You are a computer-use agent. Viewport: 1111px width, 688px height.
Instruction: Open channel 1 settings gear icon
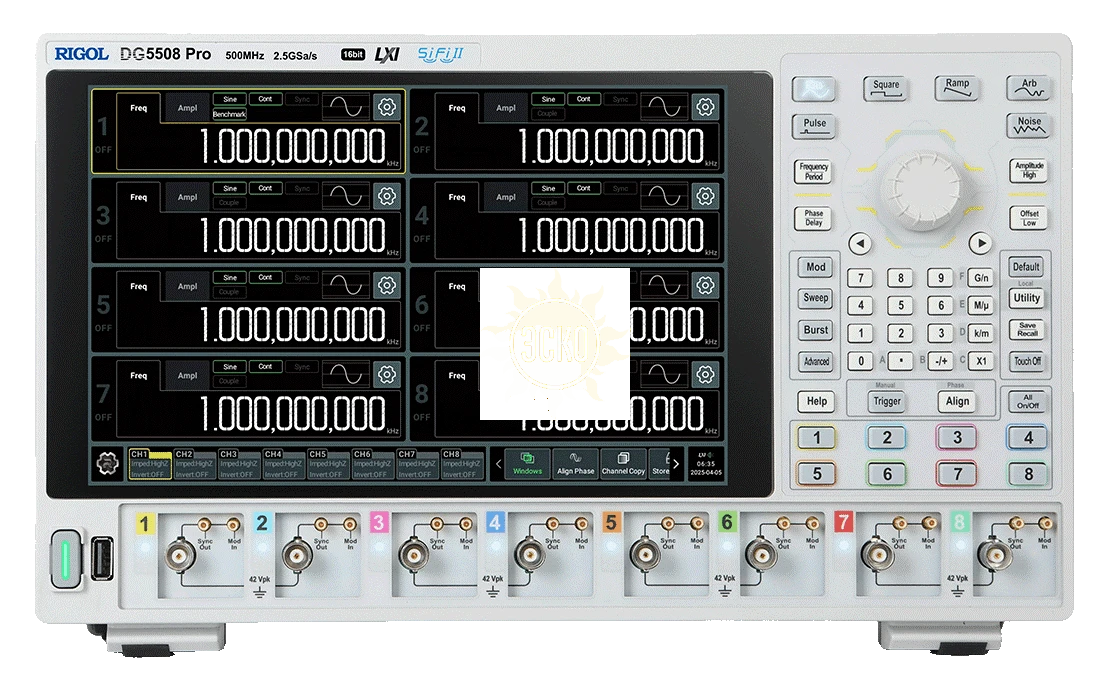pyautogui.click(x=387, y=108)
